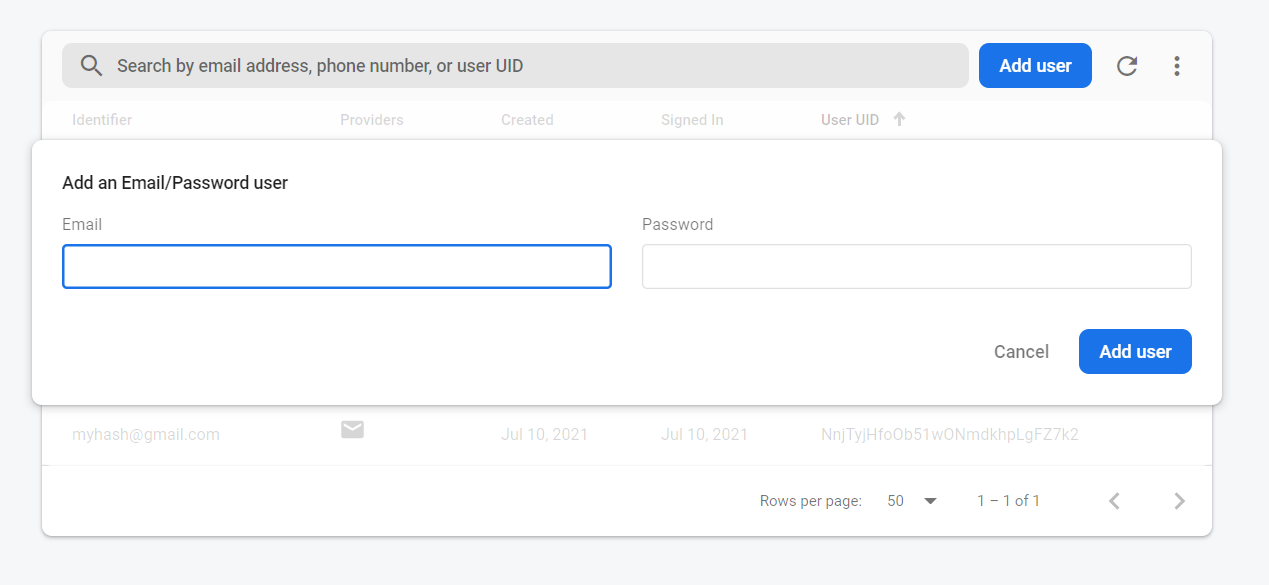Click the email provider envelope icon
1269x585 pixels.
pos(352,430)
